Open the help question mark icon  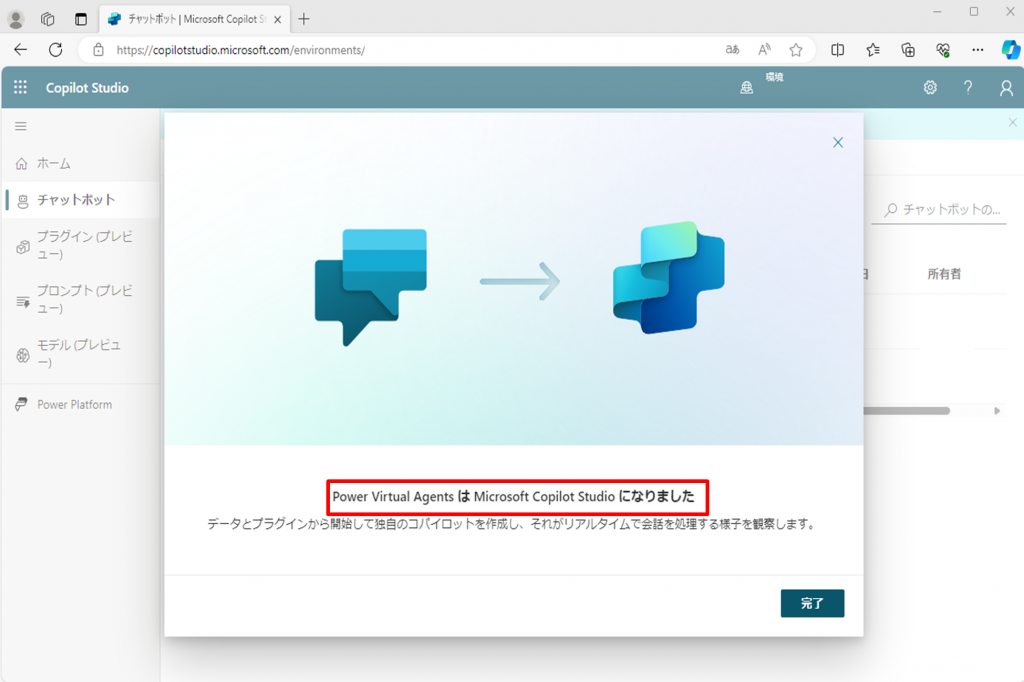click(968, 88)
